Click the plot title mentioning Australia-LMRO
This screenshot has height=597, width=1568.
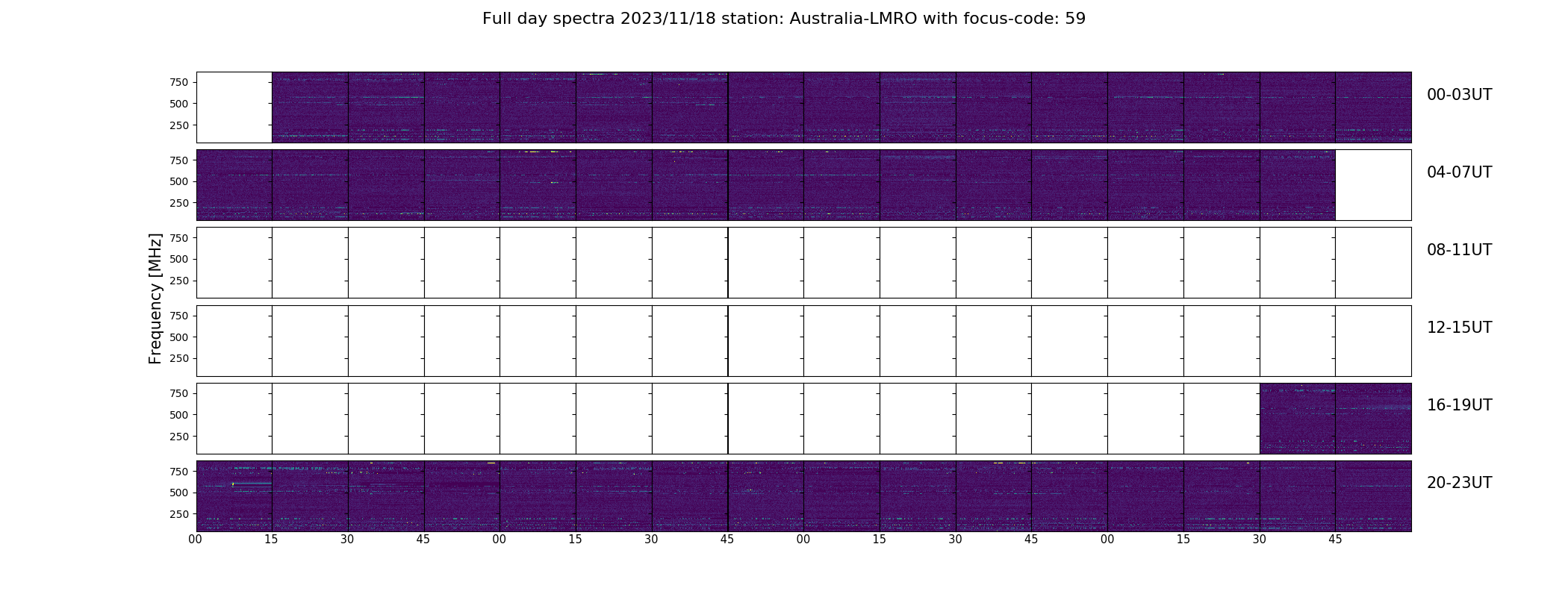[783, 19]
